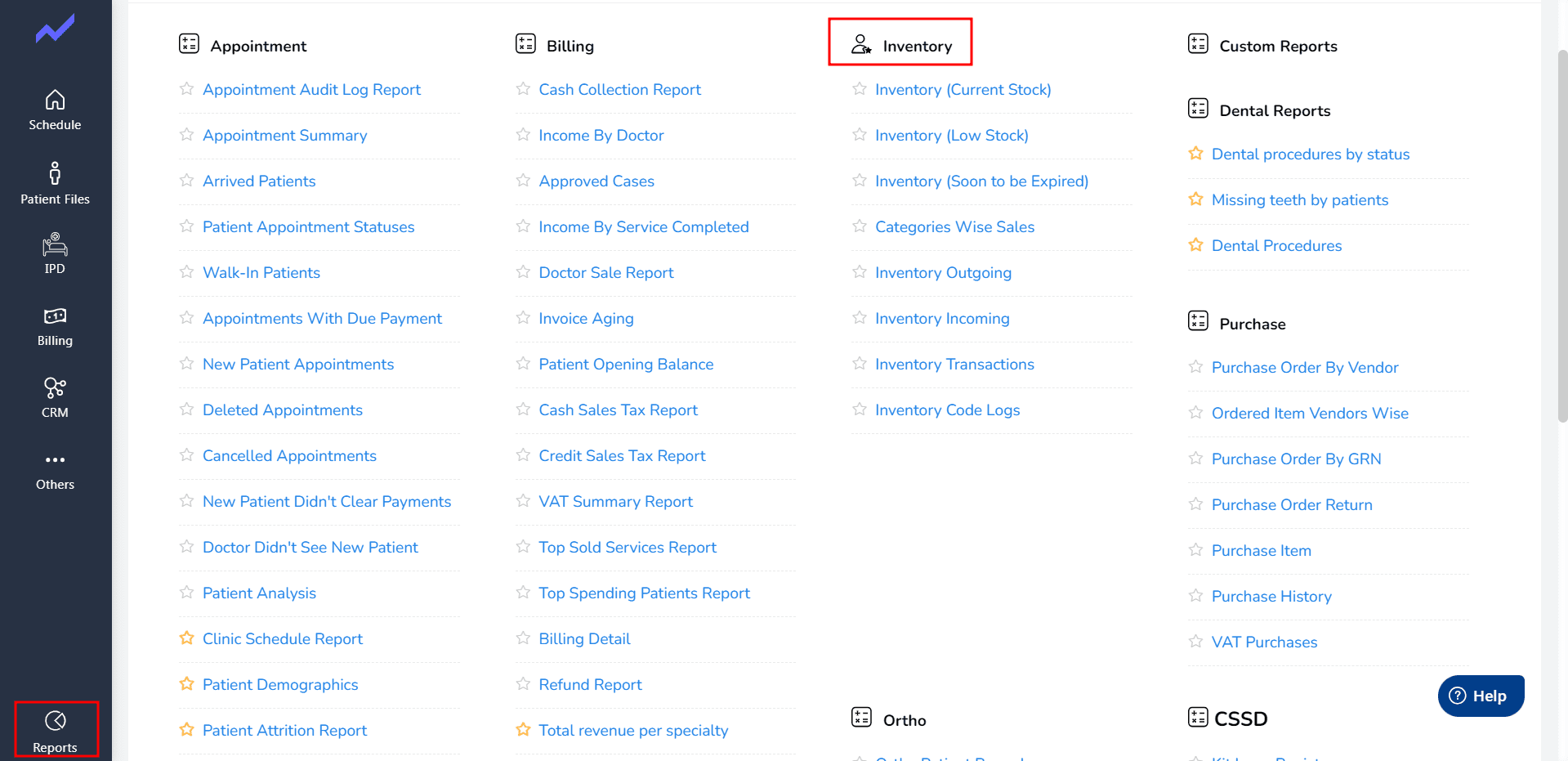Open Inventory (Low Stock) report
The image size is (1568, 761).
(952, 135)
